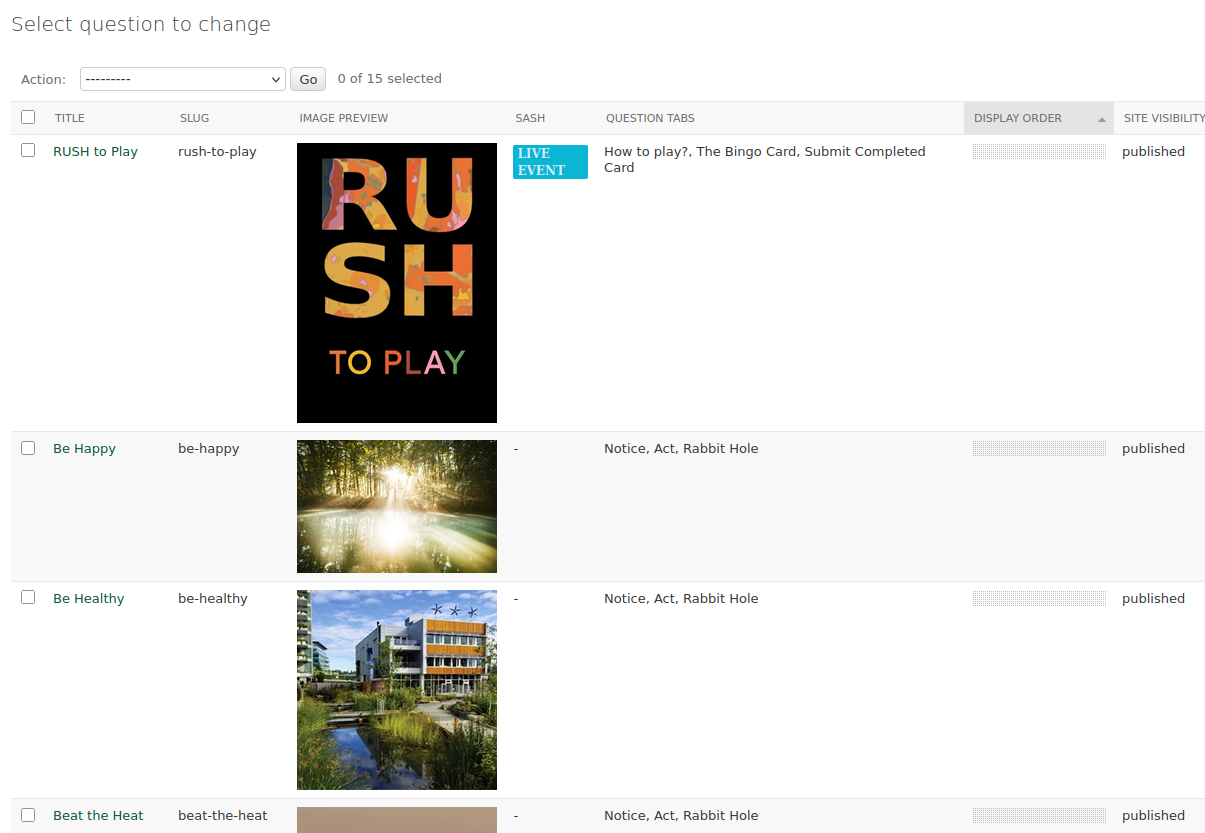Open the RUSH to Play question link

click(95, 152)
